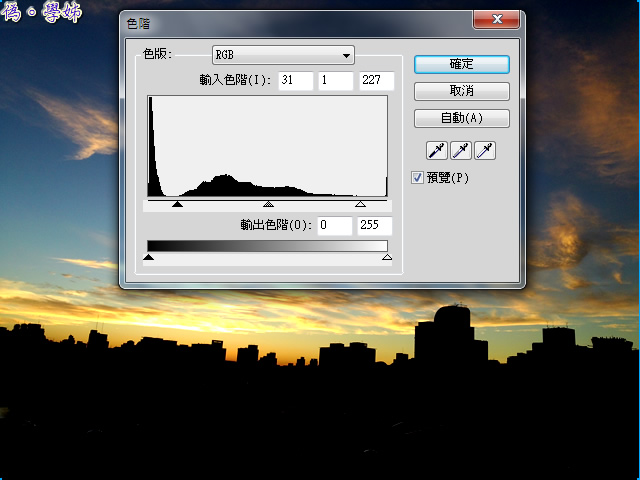Image resolution: width=640 pixels, height=480 pixels.
Task: Select the gray point eyedropper
Action: 461,151
